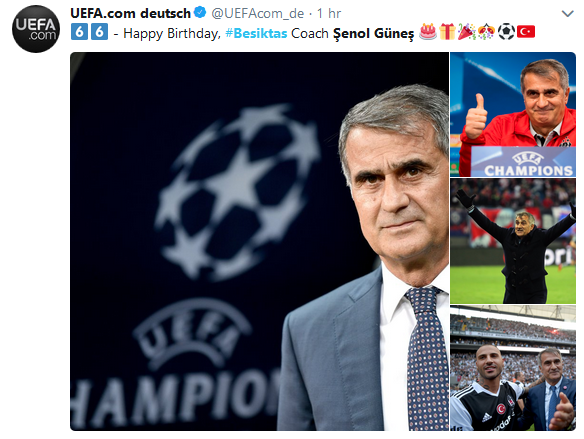Open the UEFA.com profile avatar

pos(36,29)
